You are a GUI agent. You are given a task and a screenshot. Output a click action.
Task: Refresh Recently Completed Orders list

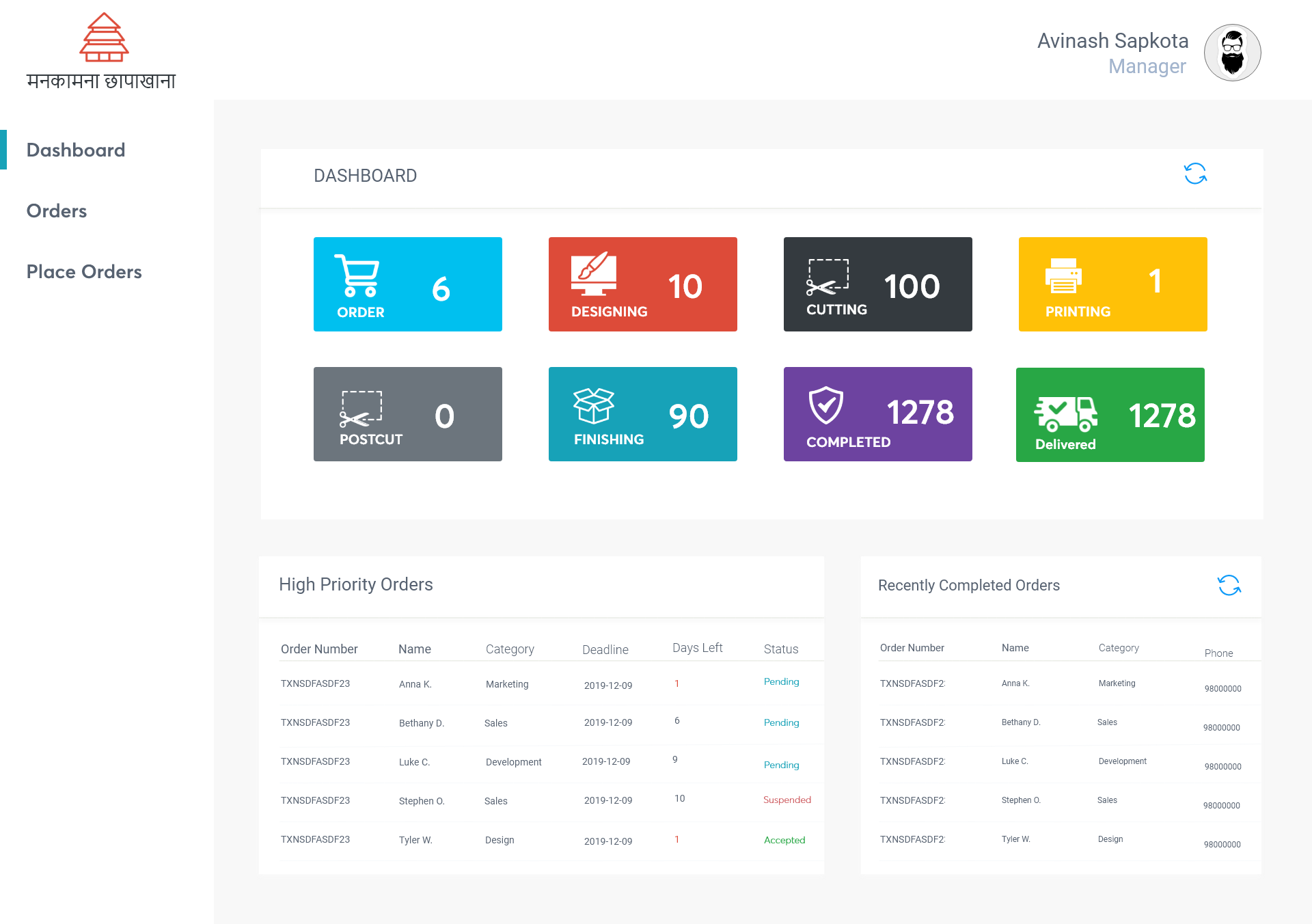(1229, 585)
